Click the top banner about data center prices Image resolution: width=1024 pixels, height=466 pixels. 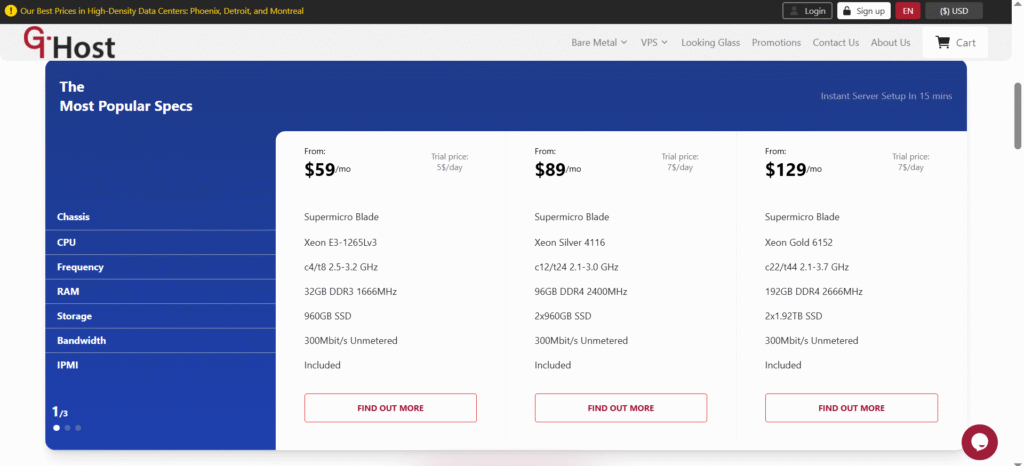161,11
